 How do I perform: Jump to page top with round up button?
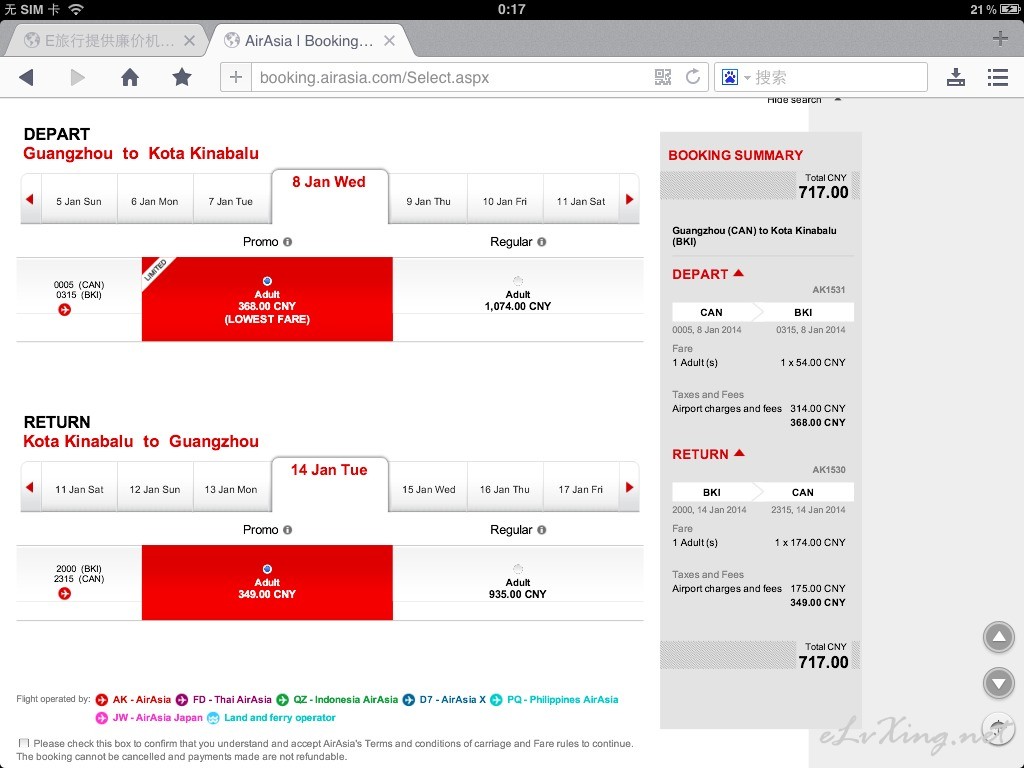click(999, 637)
